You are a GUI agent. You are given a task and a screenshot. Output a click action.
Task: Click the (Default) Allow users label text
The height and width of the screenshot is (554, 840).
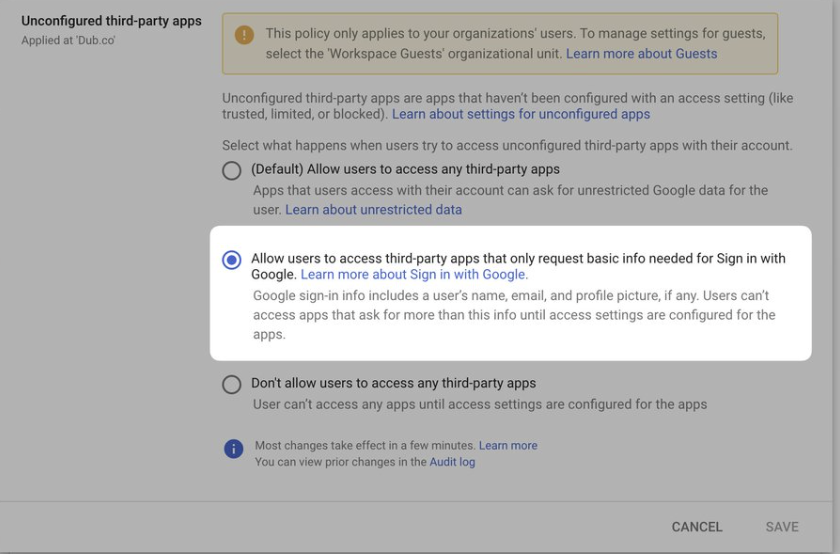405,169
